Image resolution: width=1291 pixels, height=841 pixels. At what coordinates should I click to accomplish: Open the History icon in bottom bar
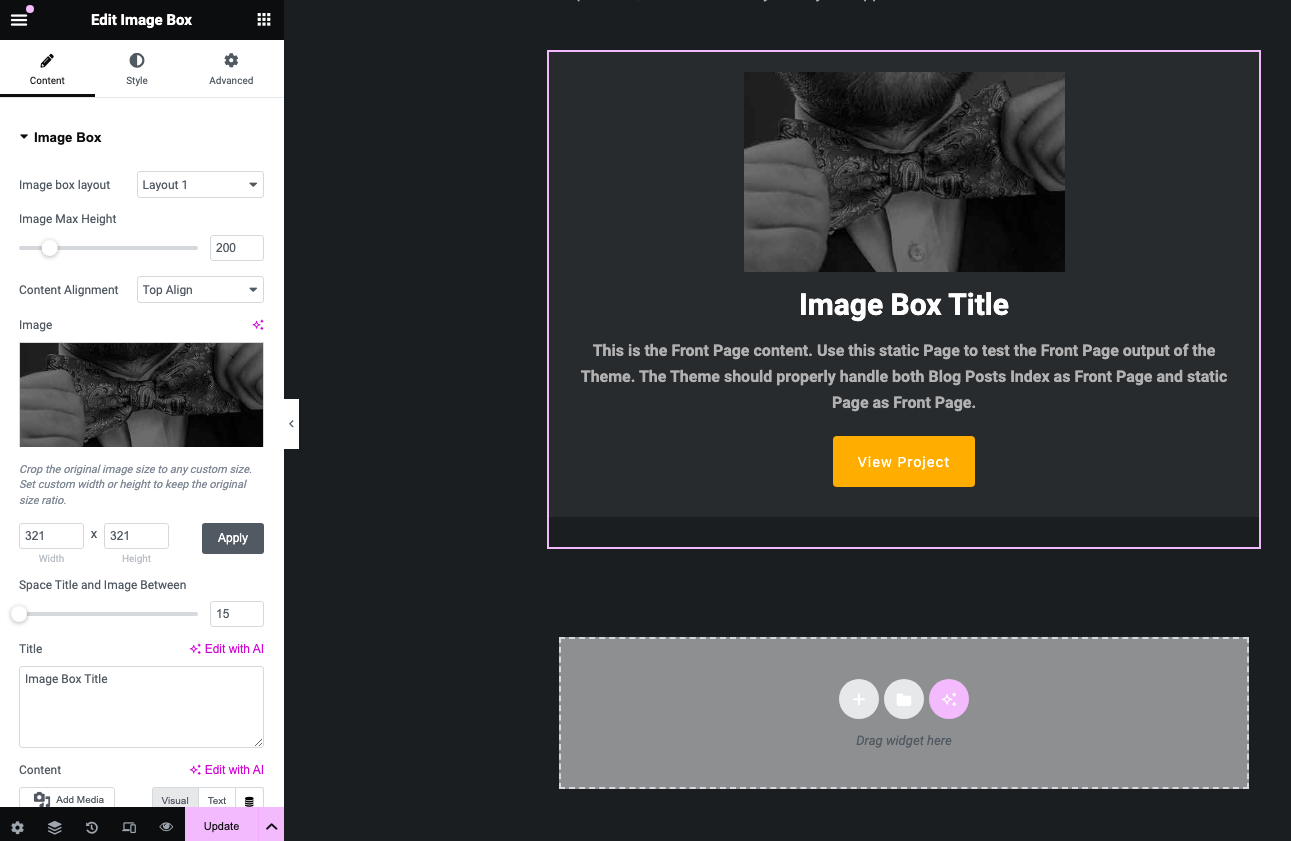[92, 827]
